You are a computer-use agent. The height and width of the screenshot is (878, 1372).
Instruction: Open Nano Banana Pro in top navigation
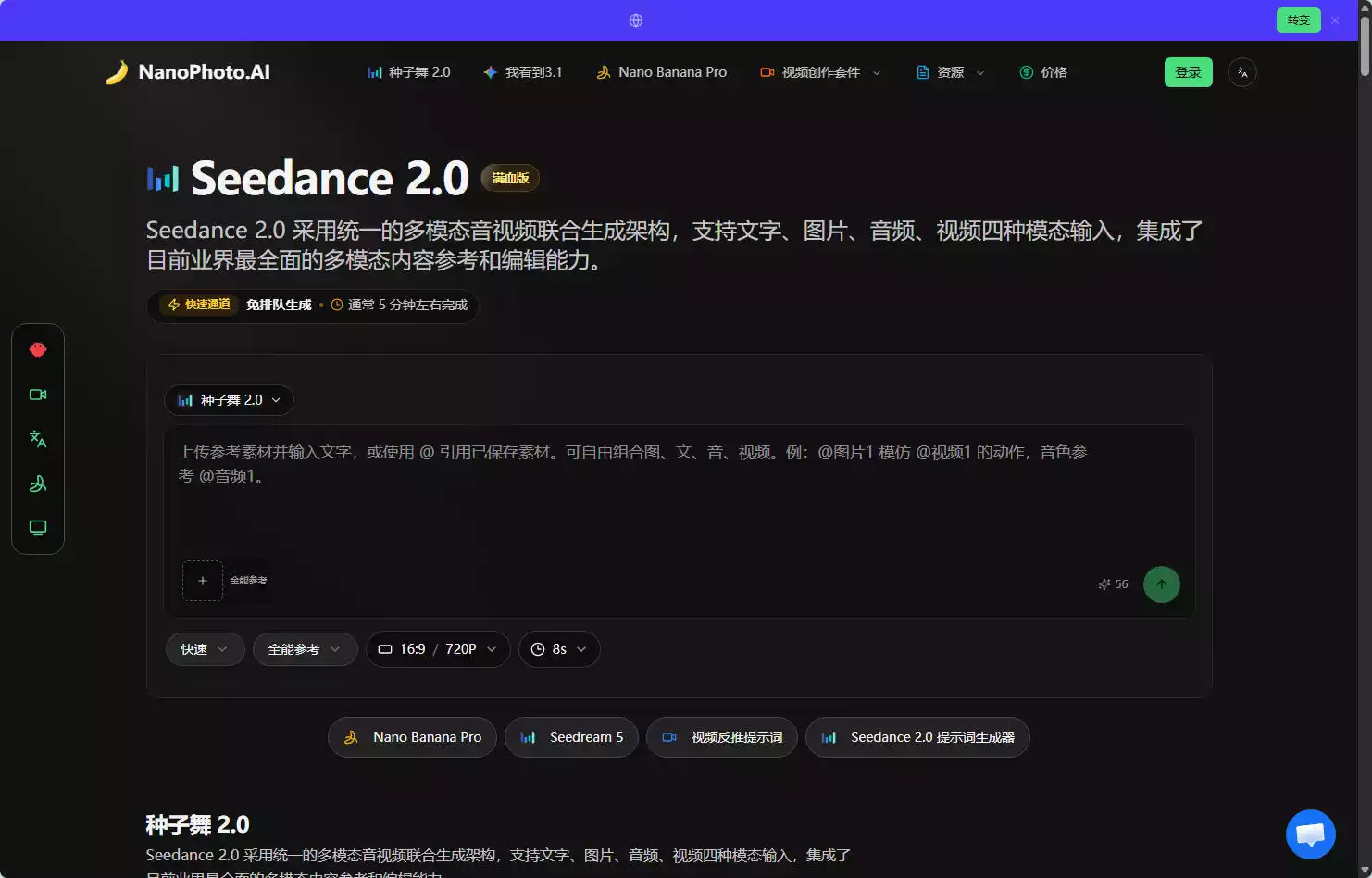(x=661, y=72)
